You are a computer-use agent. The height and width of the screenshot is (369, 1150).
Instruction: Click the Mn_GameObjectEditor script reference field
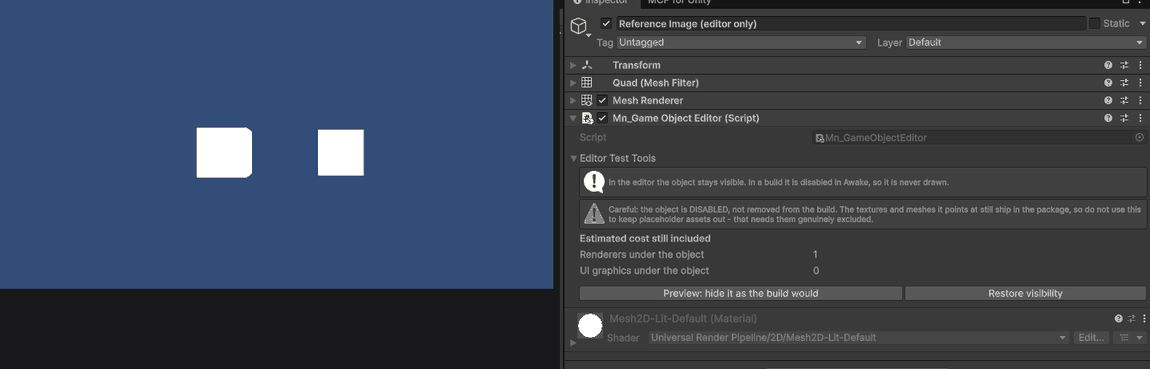tap(979, 137)
